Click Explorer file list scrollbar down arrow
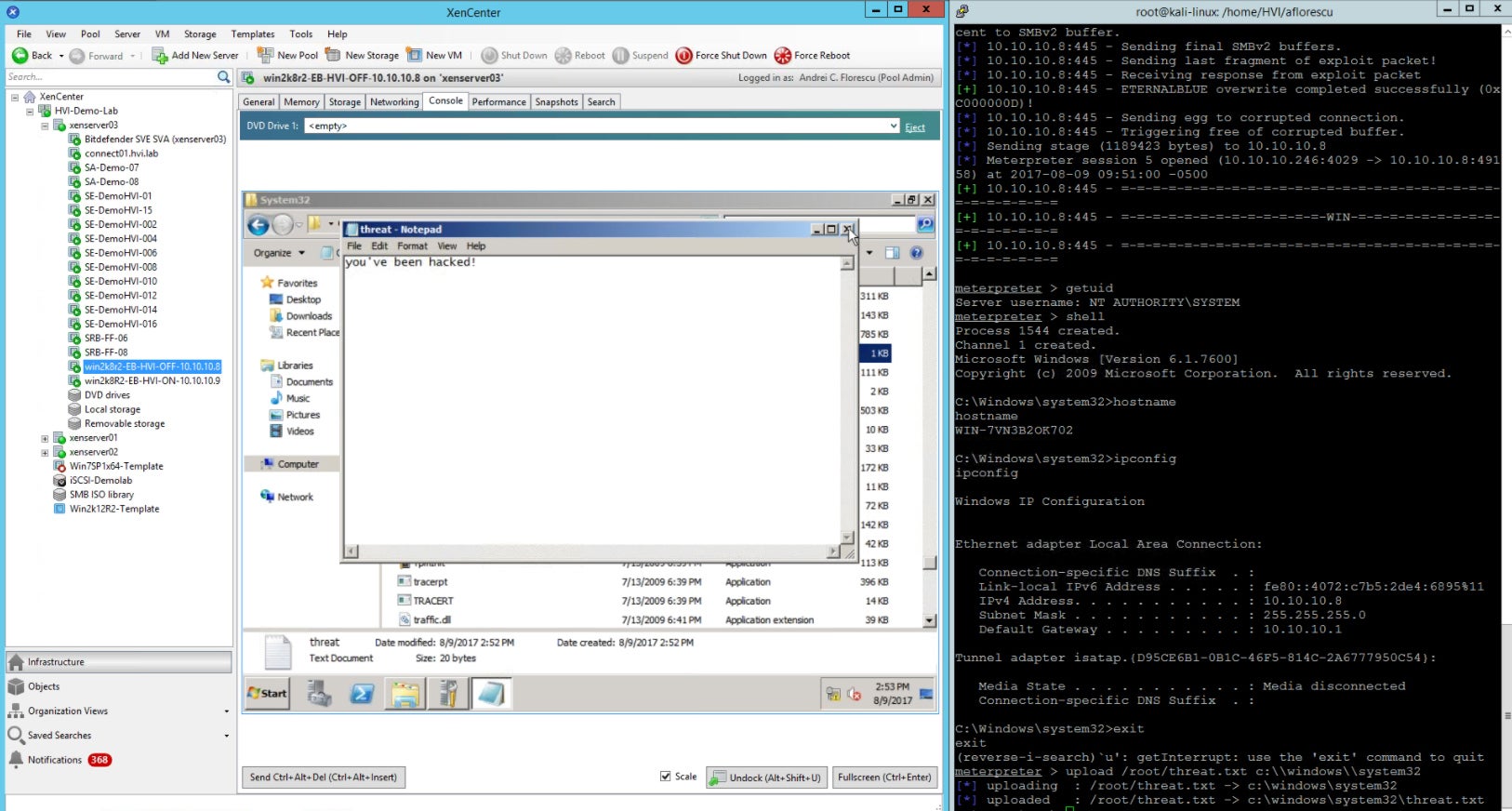This screenshot has width=1512, height=811. (929, 620)
